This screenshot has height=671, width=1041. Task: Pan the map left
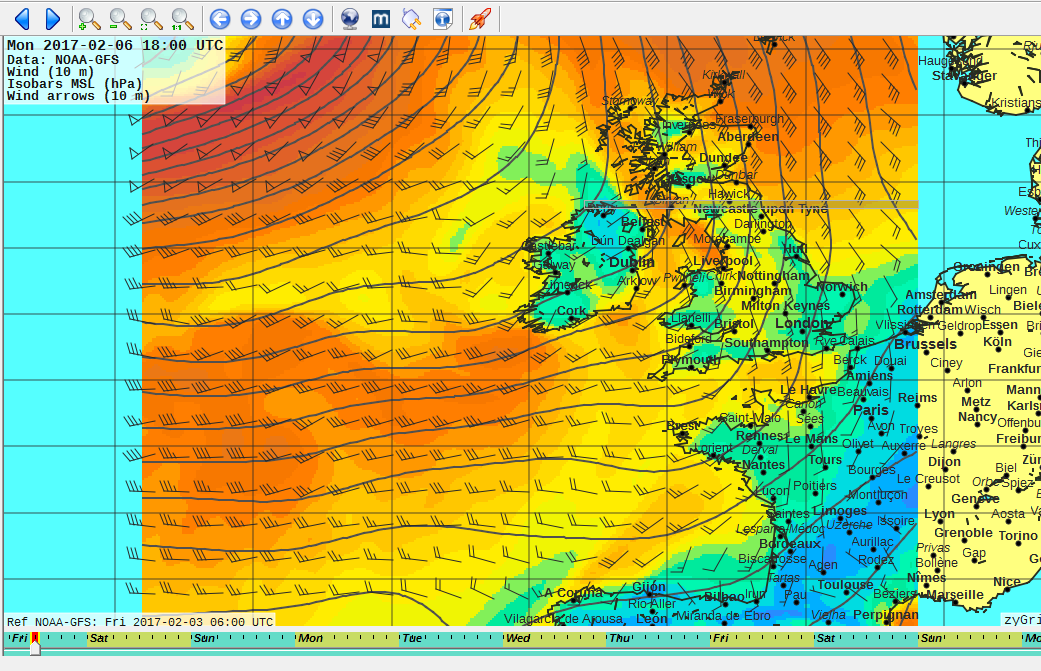(x=220, y=19)
